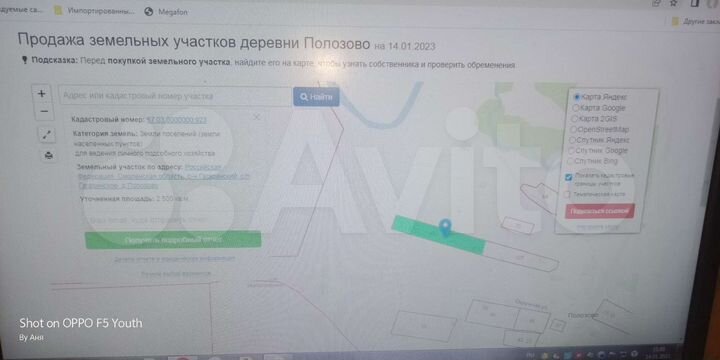Click the print map icon
The height and width of the screenshot is (360, 720).
tap(48, 155)
